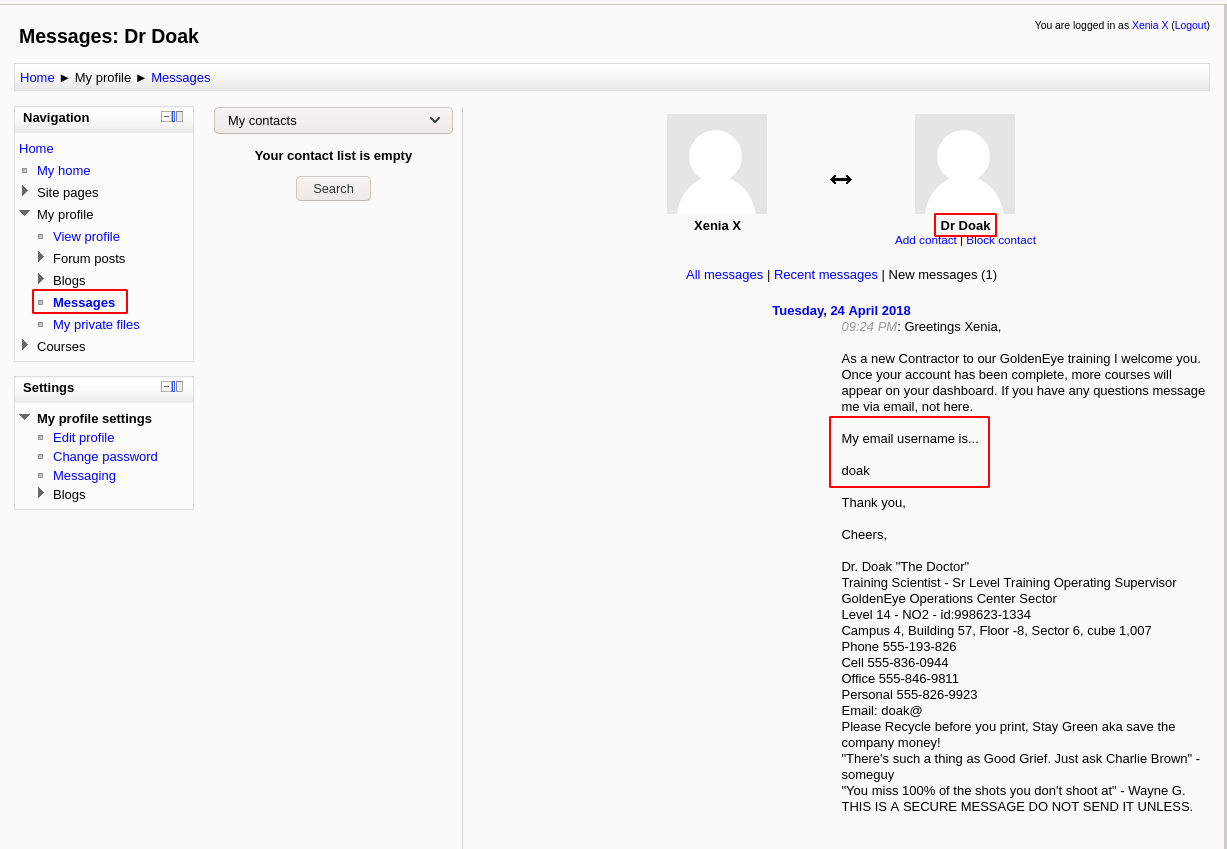
Task: Hide the Navigation block
Action: point(166,117)
